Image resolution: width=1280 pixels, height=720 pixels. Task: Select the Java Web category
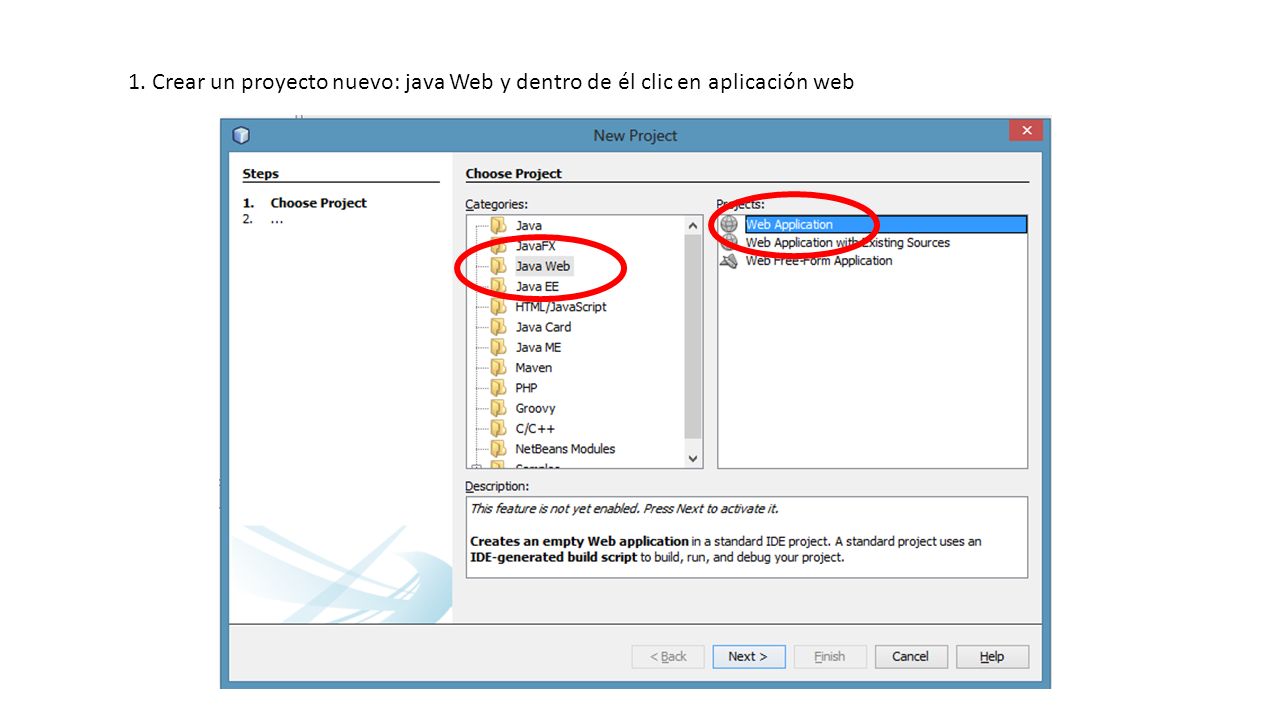pyautogui.click(x=543, y=266)
